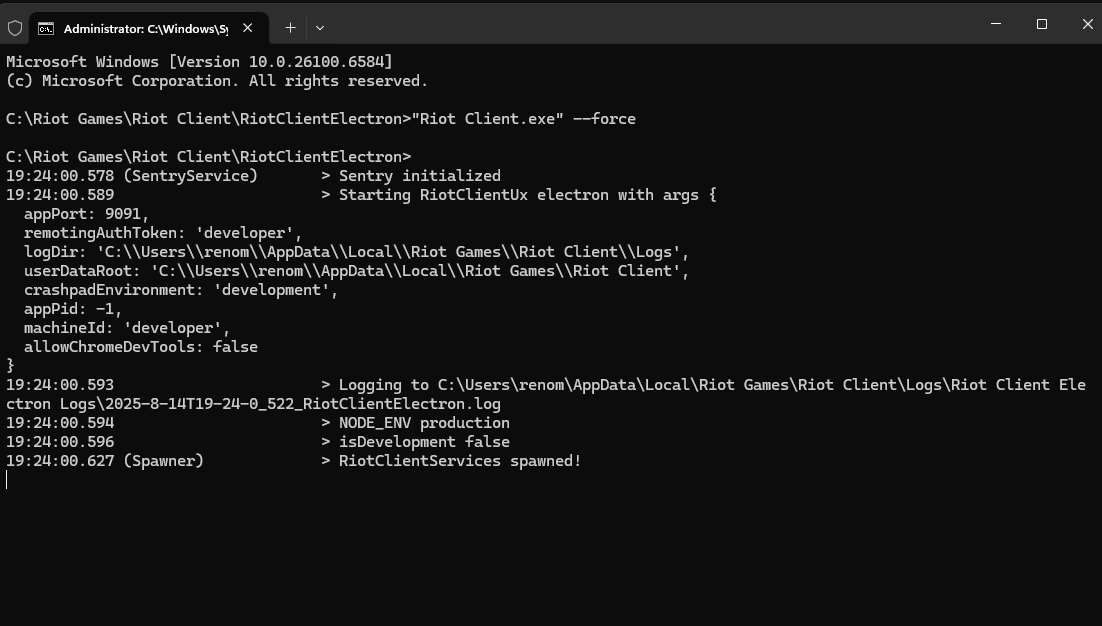Expand the new tab profile dropdown chevron

pyautogui.click(x=320, y=28)
